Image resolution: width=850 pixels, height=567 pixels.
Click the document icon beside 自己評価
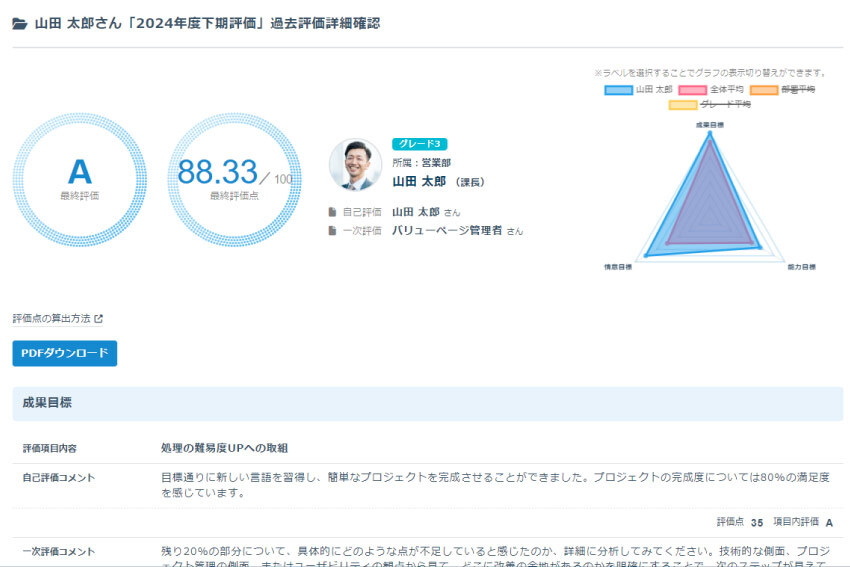click(332, 212)
